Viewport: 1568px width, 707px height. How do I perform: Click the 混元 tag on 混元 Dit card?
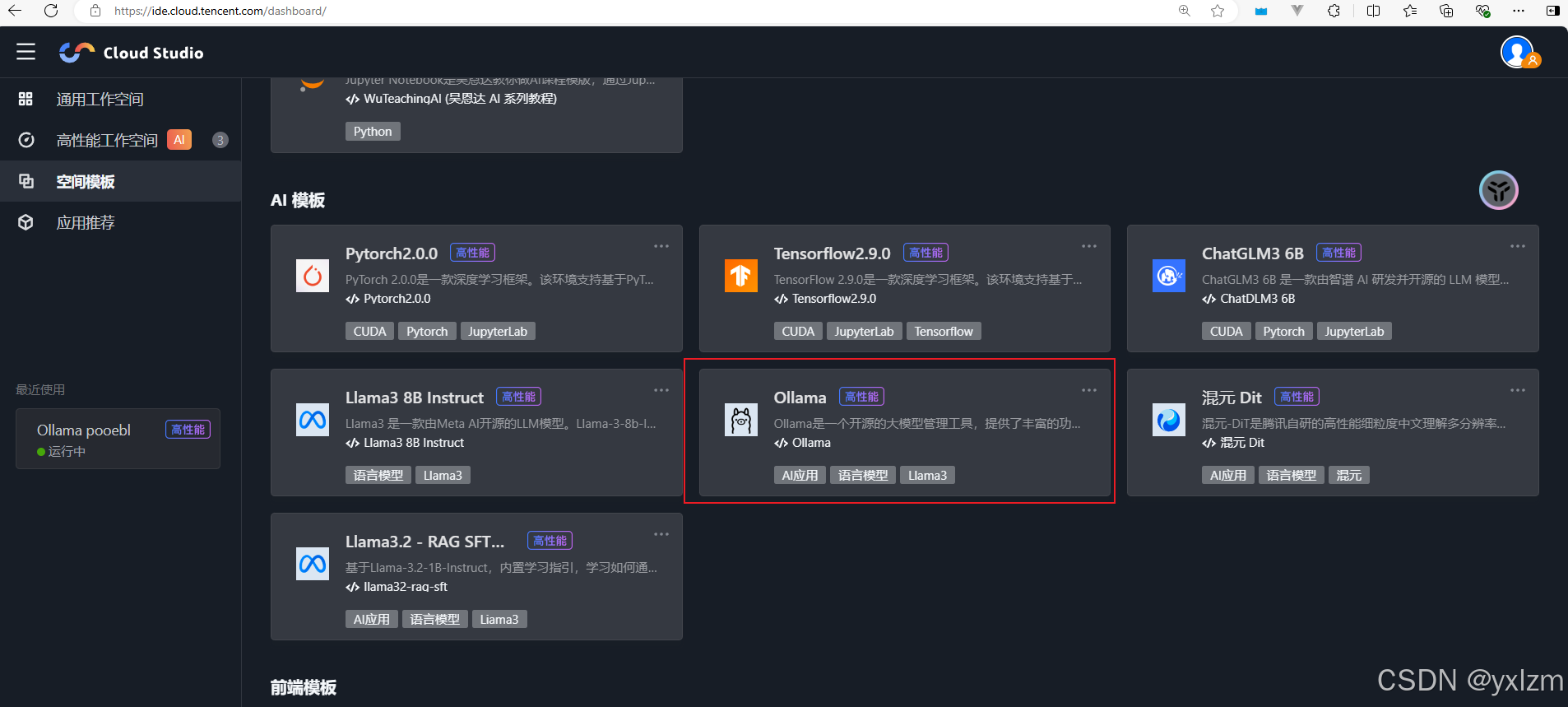click(1349, 475)
